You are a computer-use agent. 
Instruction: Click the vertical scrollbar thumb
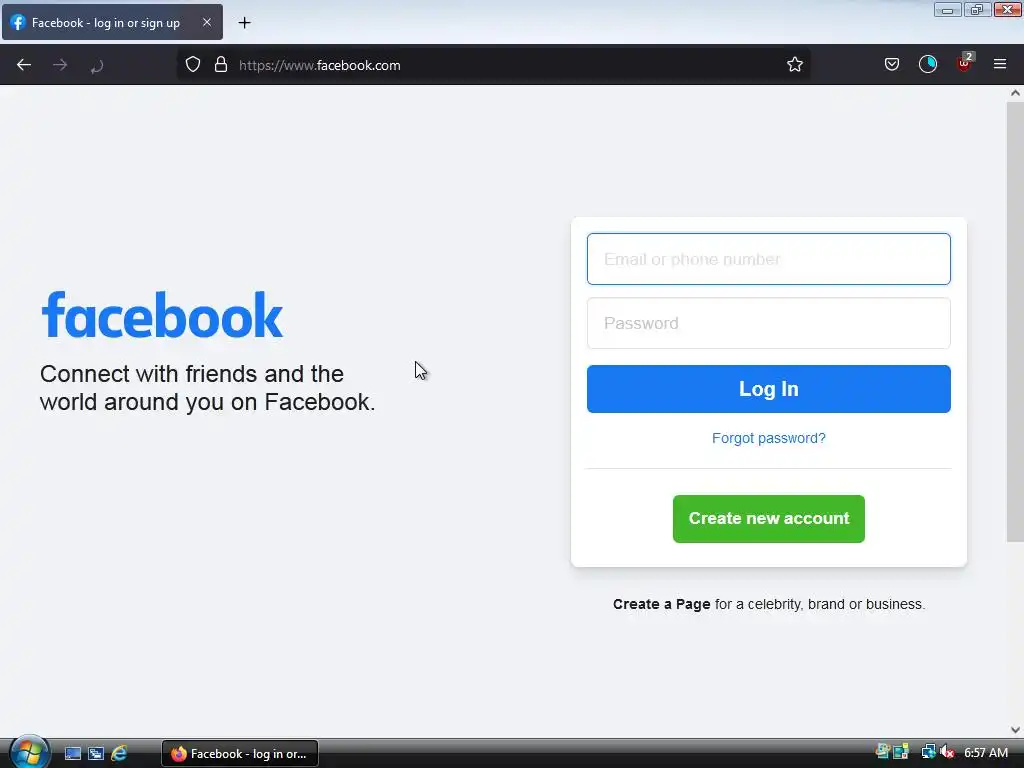[1015, 321]
